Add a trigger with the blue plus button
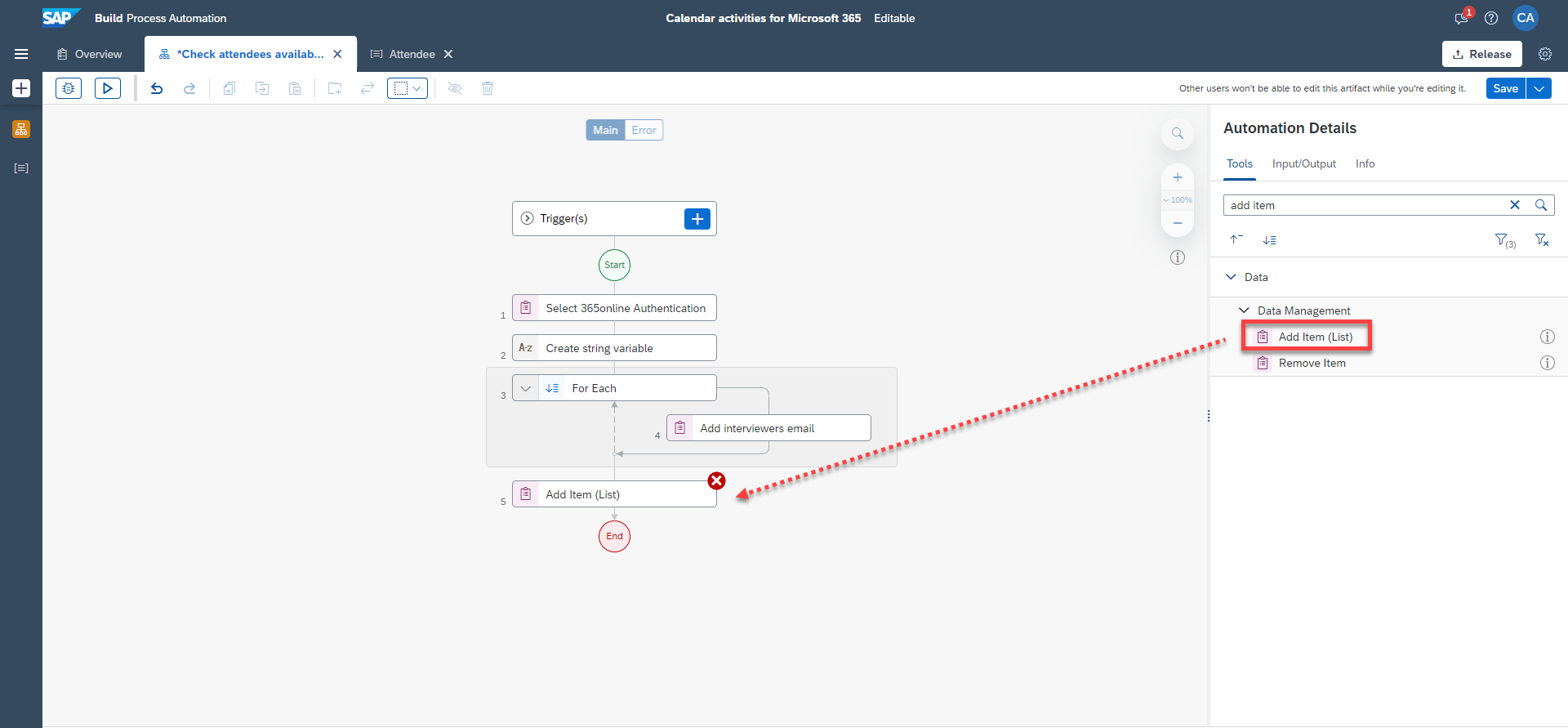Image resolution: width=1568 pixels, height=728 pixels. [697, 219]
